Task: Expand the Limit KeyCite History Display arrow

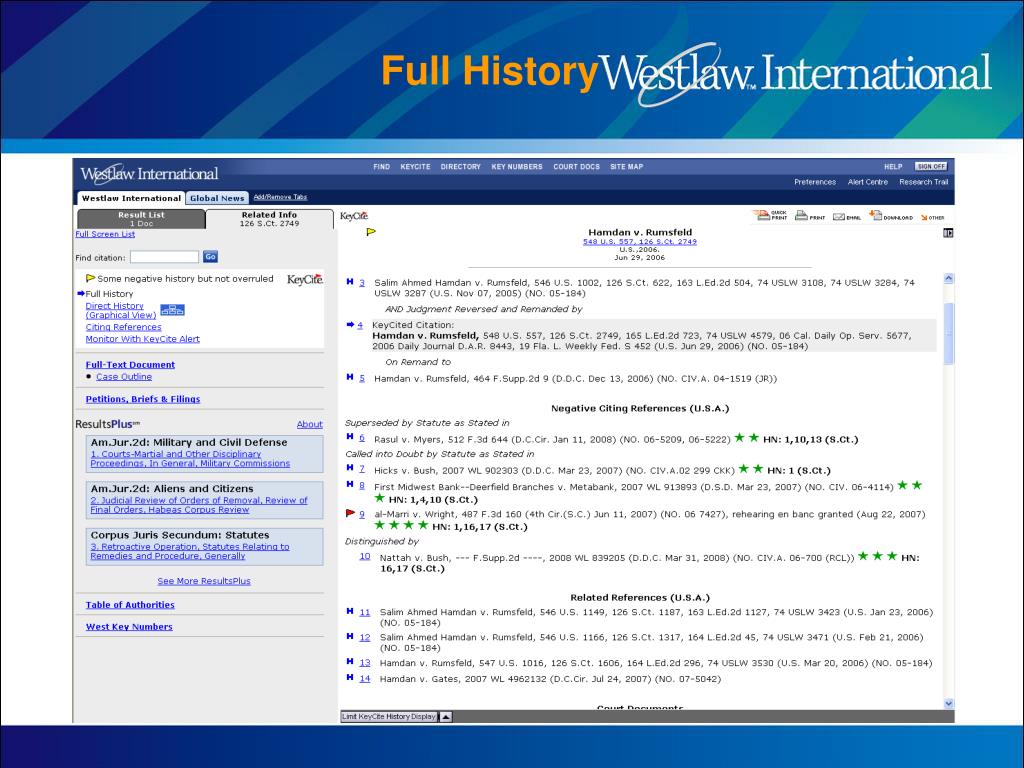Action: 445,716
